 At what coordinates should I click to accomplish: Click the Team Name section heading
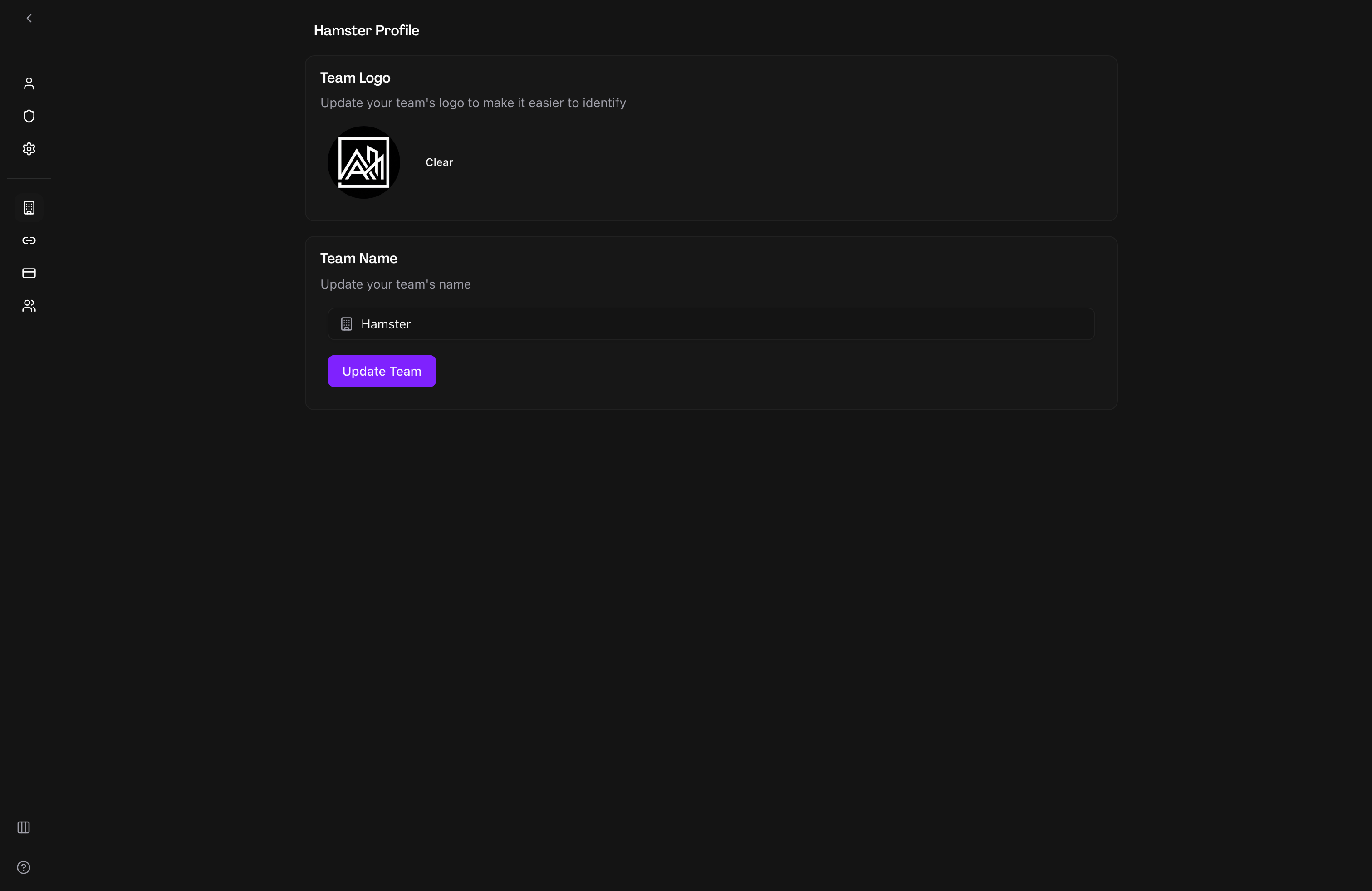[358, 258]
